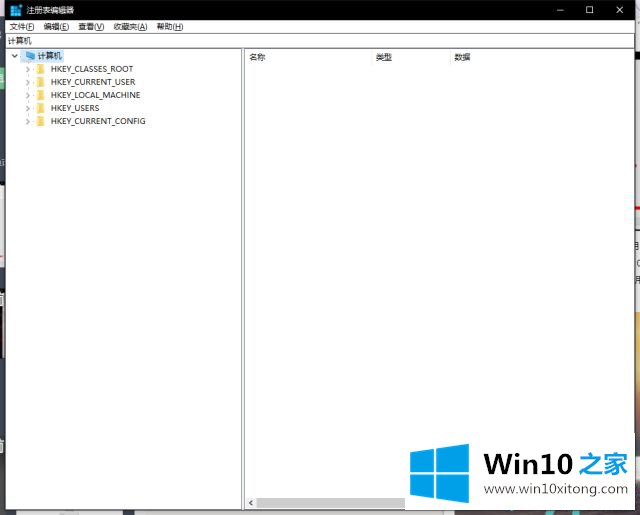
Task: Expand the HKEY_USERS key
Action: pyautogui.click(x=28, y=109)
